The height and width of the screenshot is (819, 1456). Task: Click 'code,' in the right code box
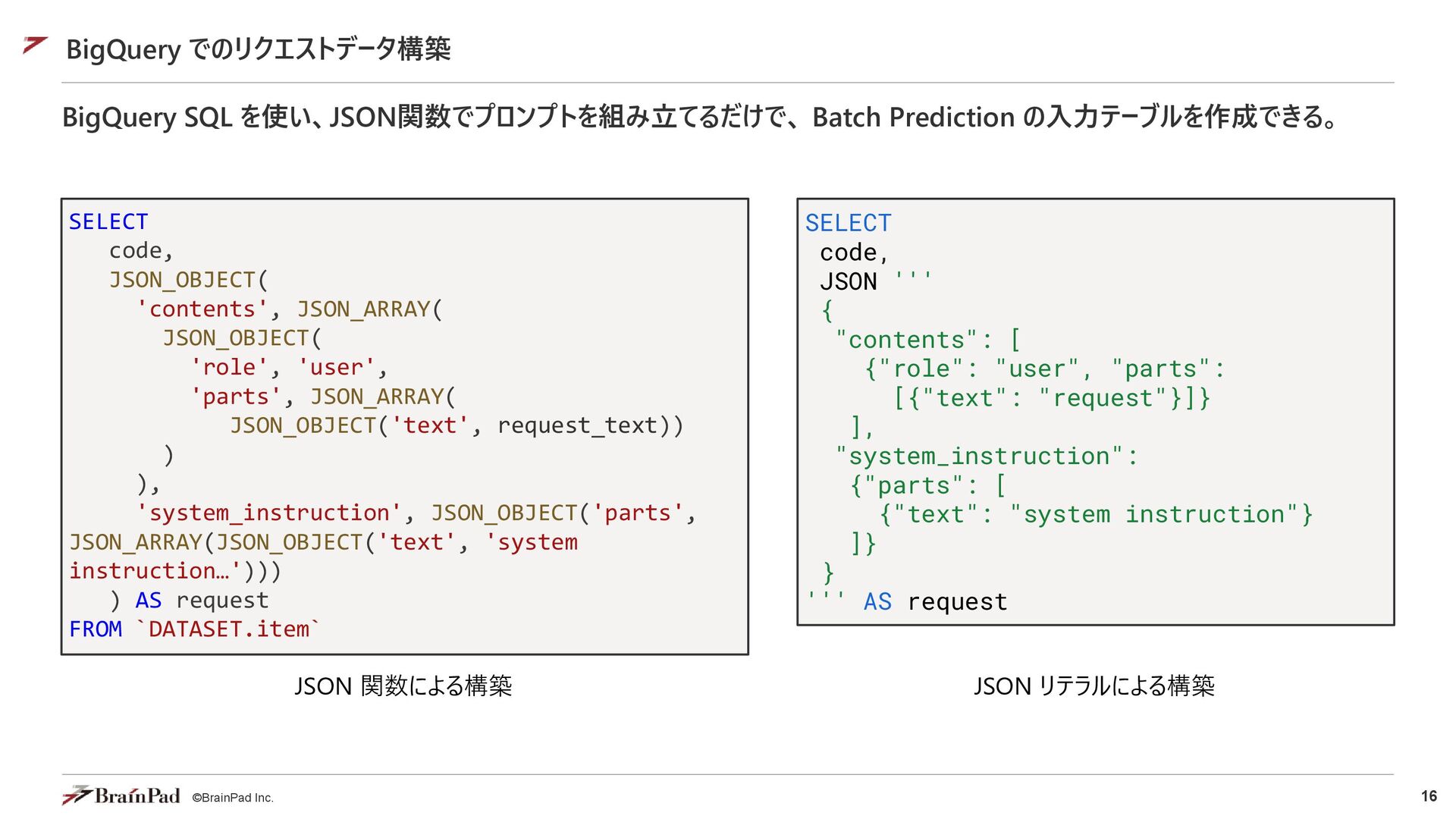click(x=854, y=253)
